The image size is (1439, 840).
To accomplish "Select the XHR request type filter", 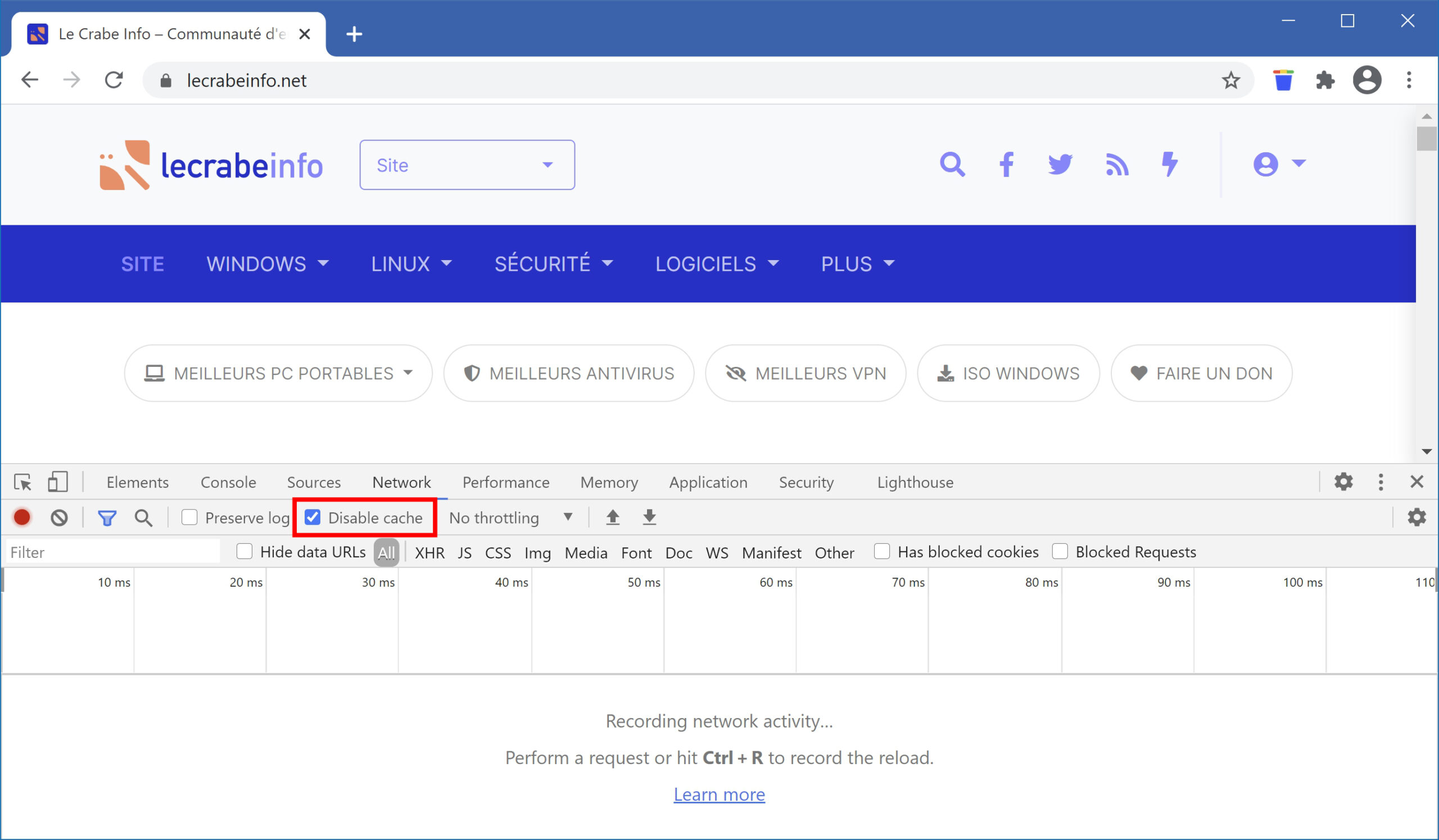I will (x=429, y=553).
